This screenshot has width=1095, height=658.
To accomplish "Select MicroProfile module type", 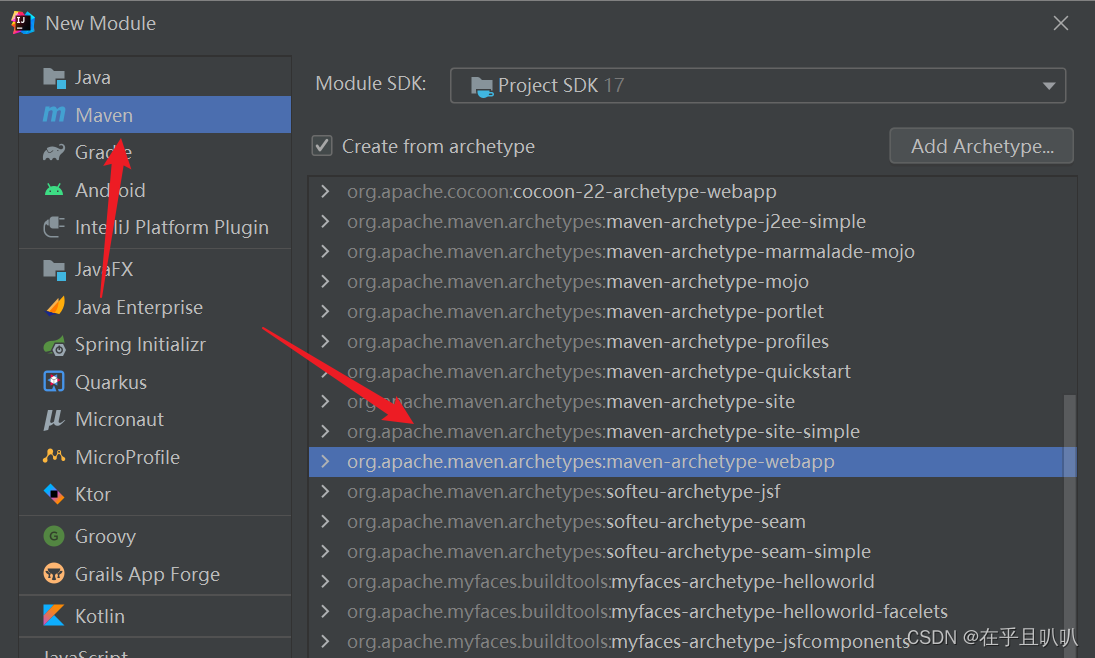I will (155, 458).
